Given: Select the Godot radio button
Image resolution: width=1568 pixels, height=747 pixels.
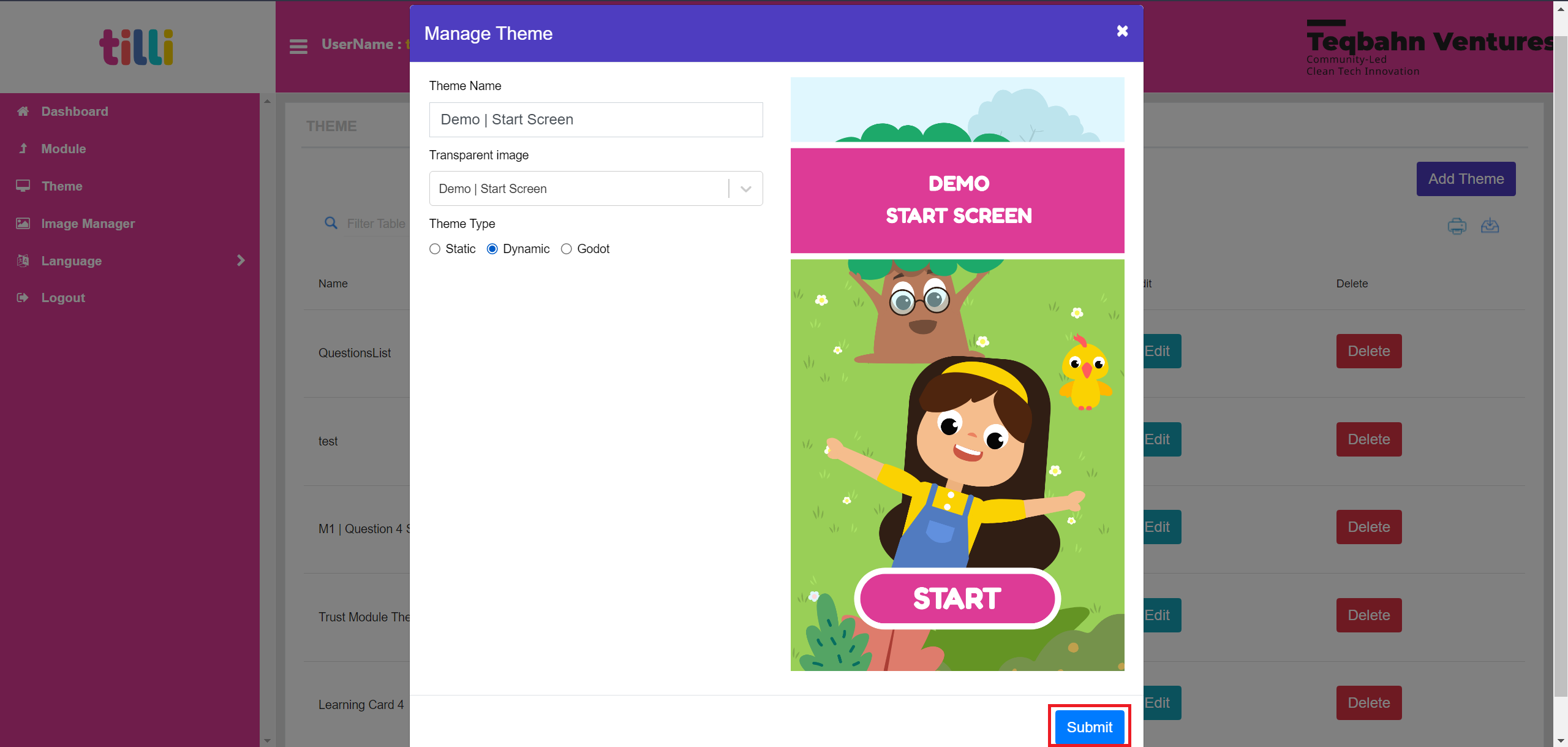Looking at the screenshot, I should [566, 249].
